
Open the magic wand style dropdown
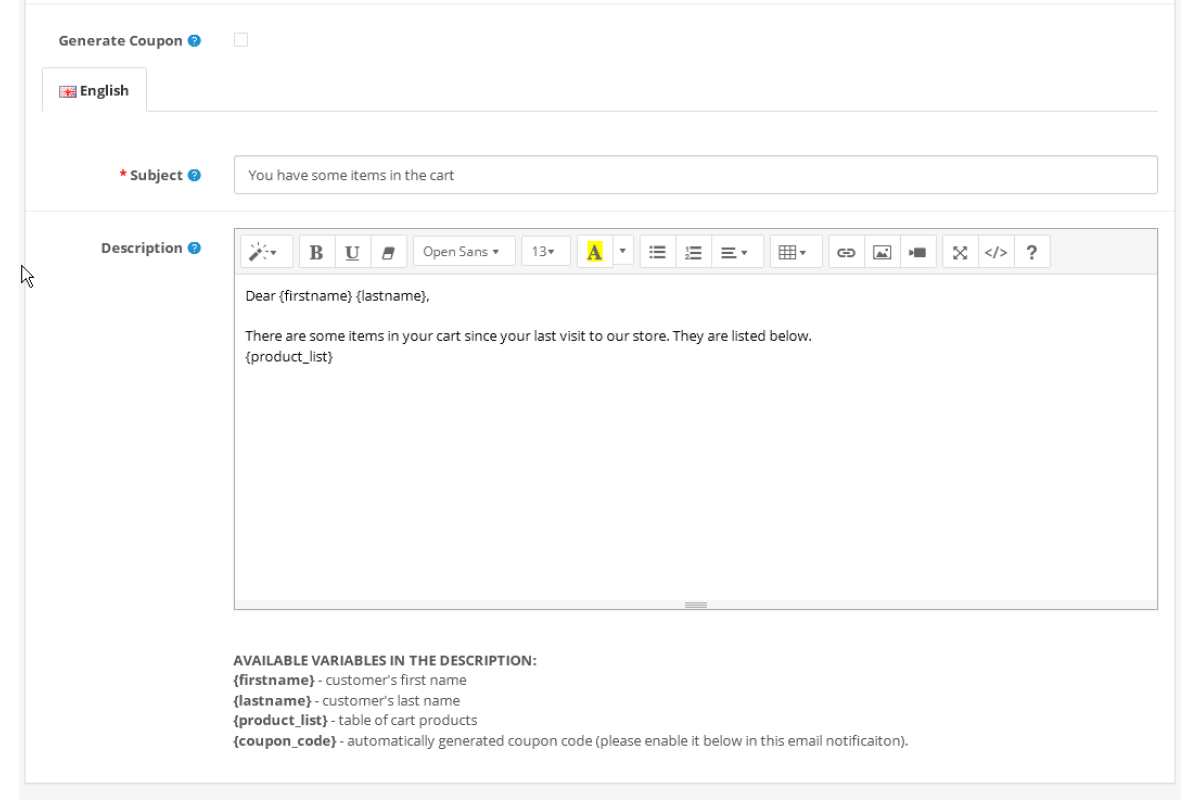(265, 252)
